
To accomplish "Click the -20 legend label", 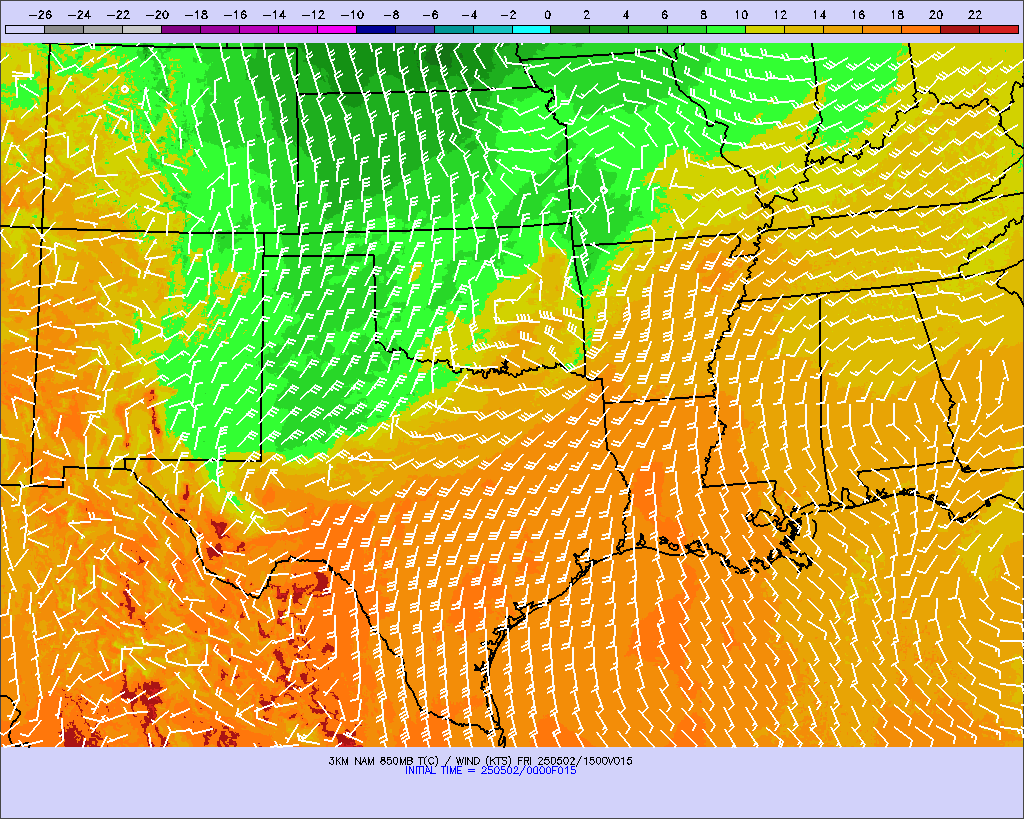I will [x=157, y=15].
